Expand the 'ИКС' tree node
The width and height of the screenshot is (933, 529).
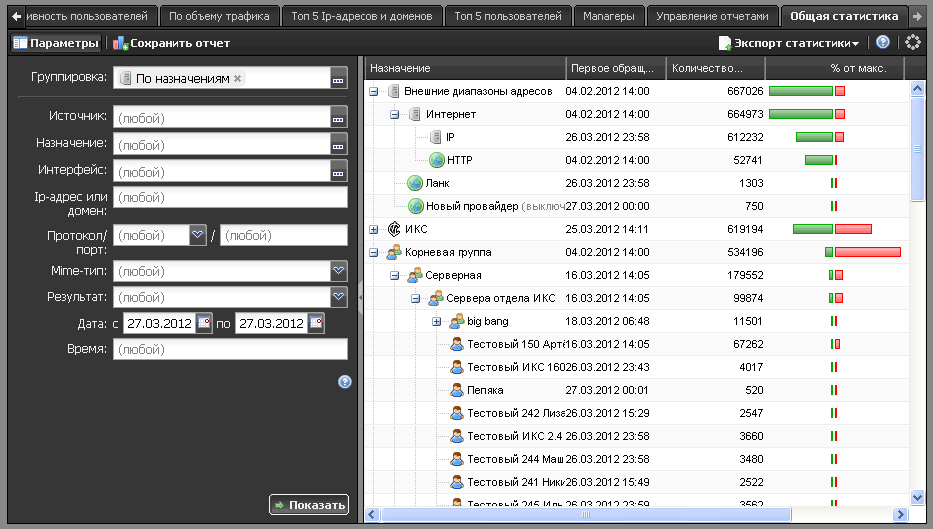tap(374, 229)
